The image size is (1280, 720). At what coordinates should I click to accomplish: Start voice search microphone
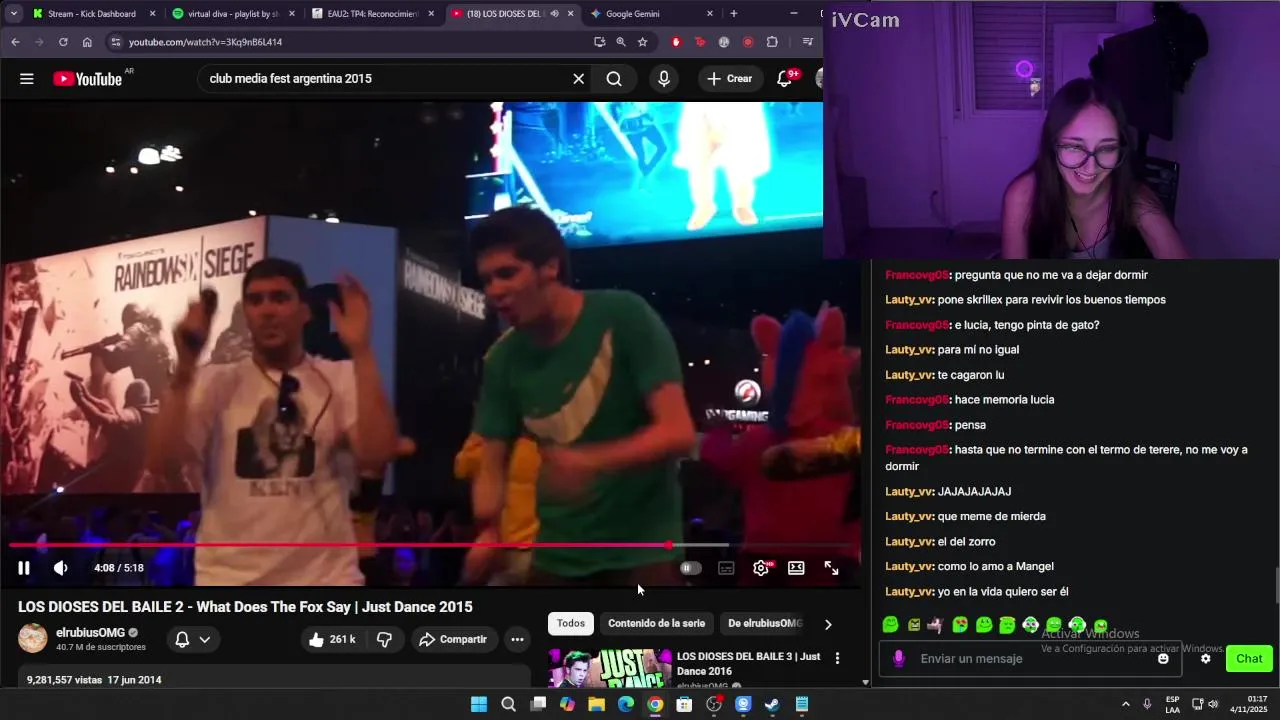click(x=664, y=79)
